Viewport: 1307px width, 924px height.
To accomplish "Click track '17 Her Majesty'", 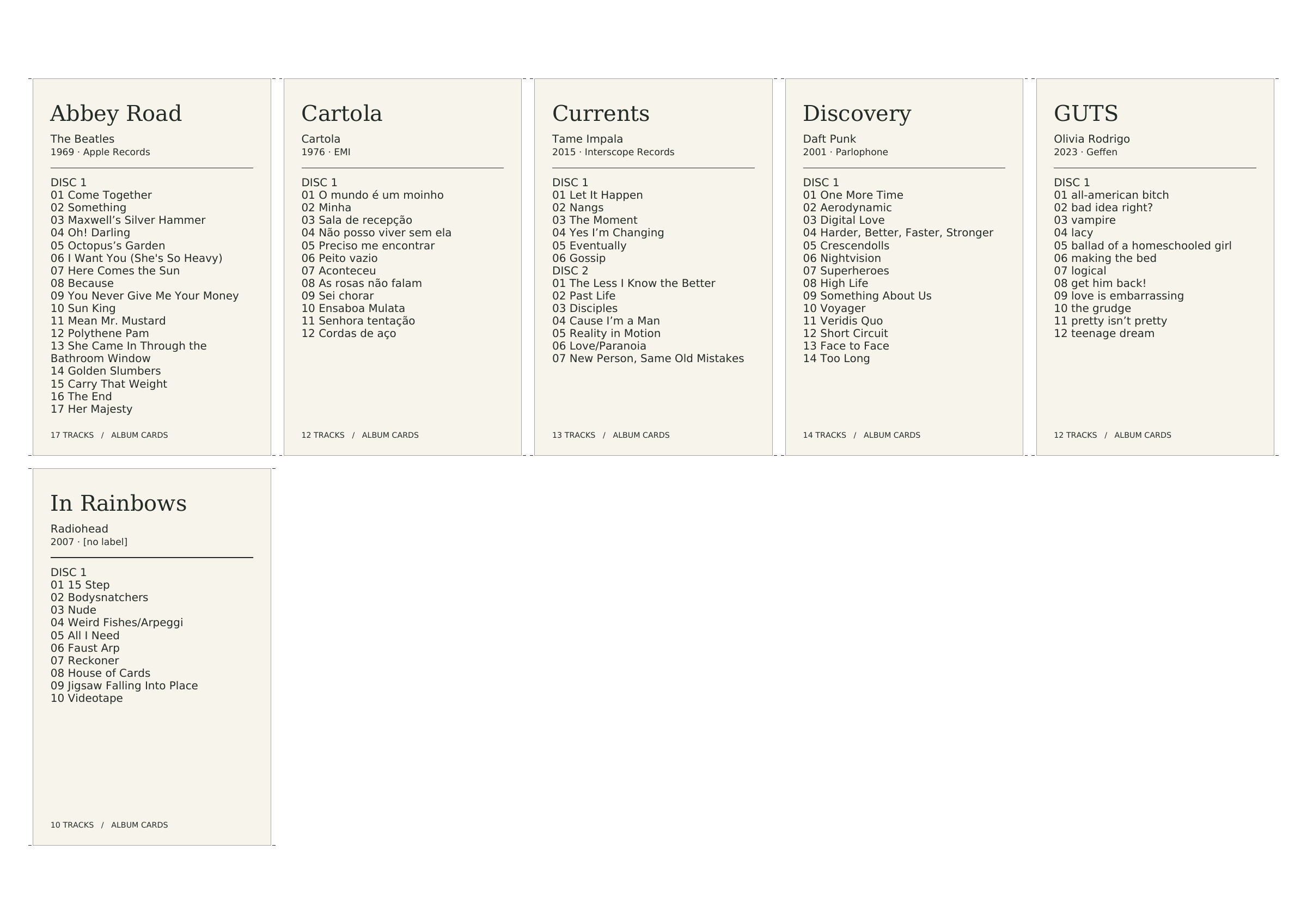I will point(91,409).
